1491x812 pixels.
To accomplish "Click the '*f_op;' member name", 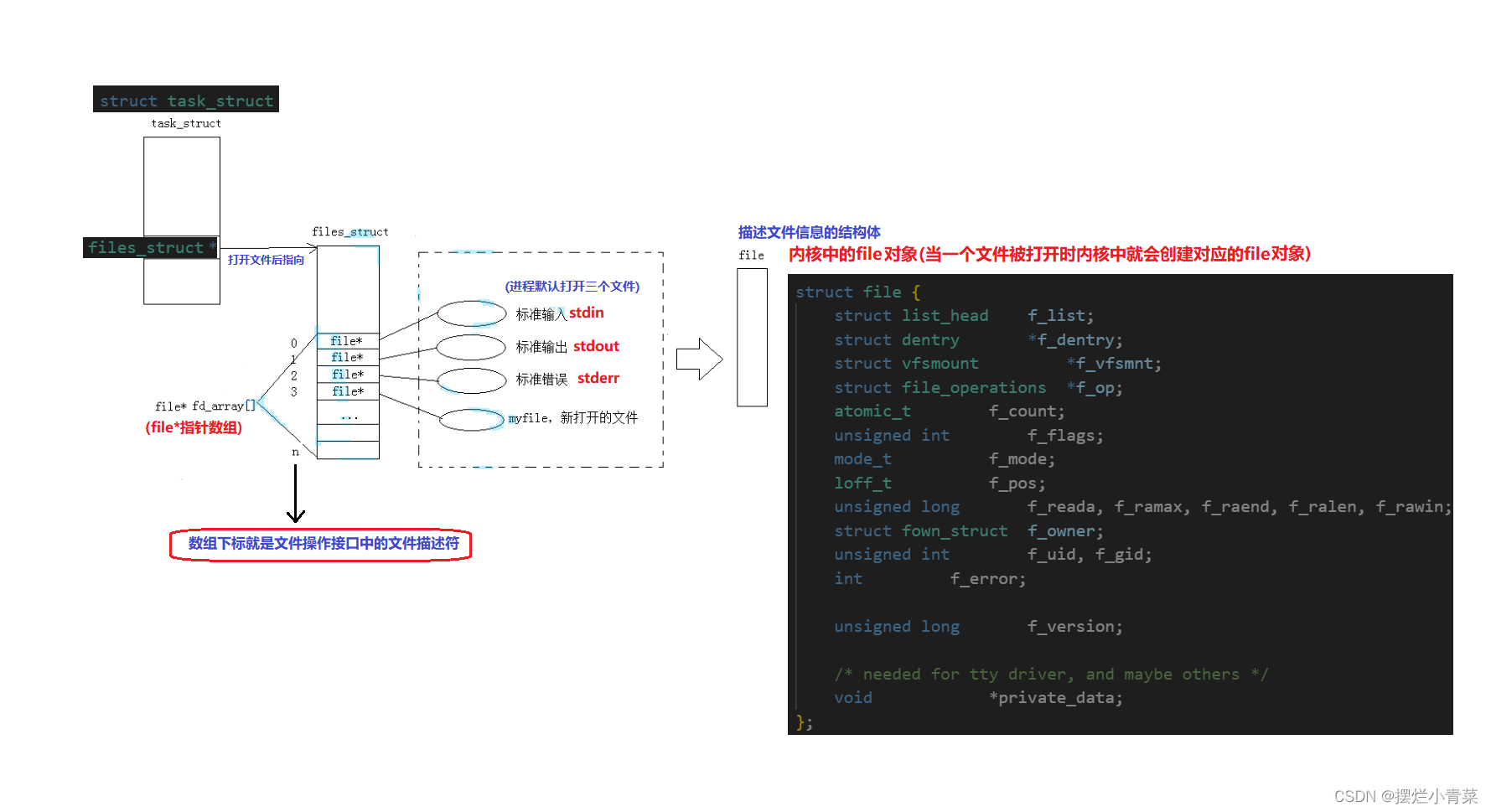I will pyautogui.click(x=1095, y=388).
